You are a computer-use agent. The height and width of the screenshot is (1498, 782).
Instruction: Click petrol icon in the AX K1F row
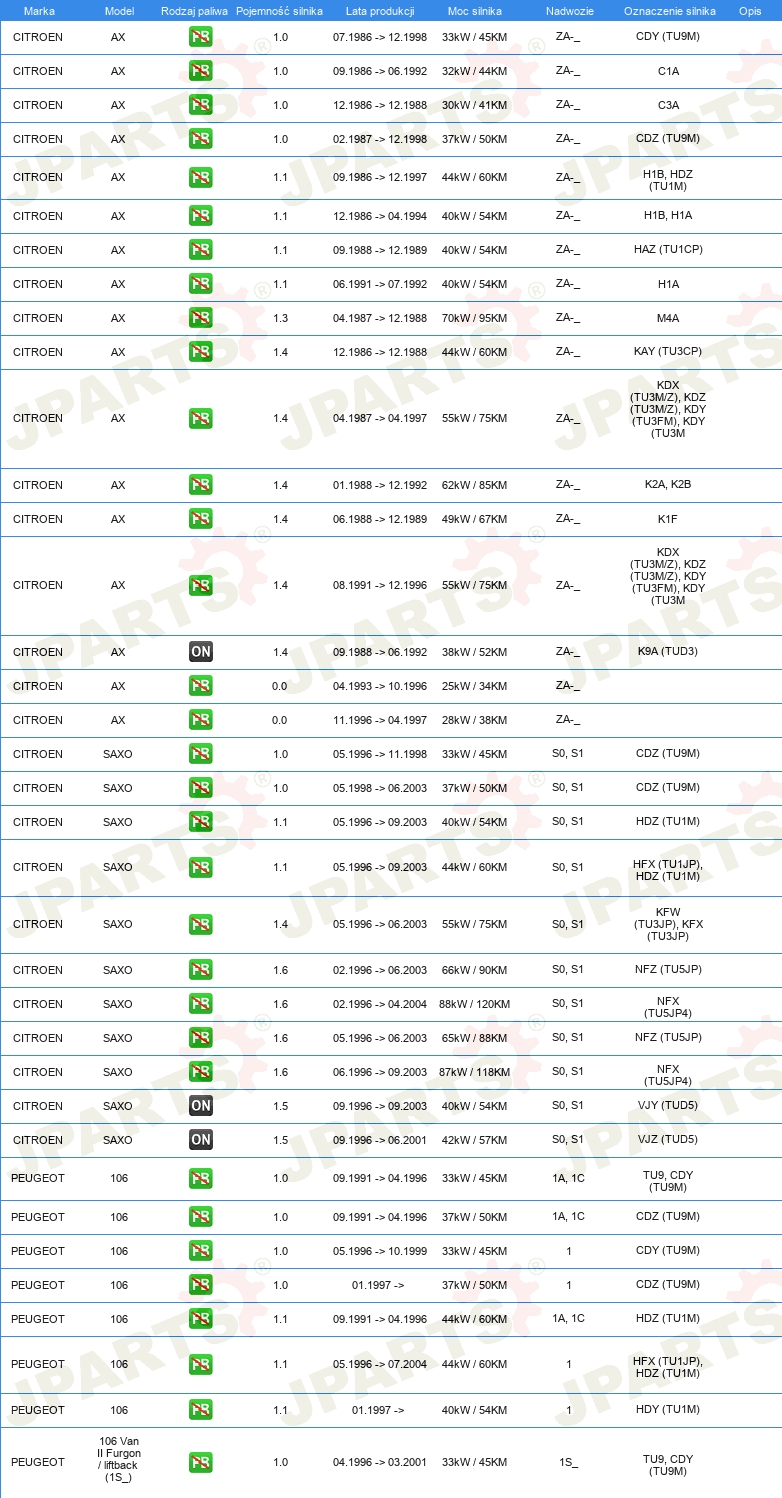point(200,519)
